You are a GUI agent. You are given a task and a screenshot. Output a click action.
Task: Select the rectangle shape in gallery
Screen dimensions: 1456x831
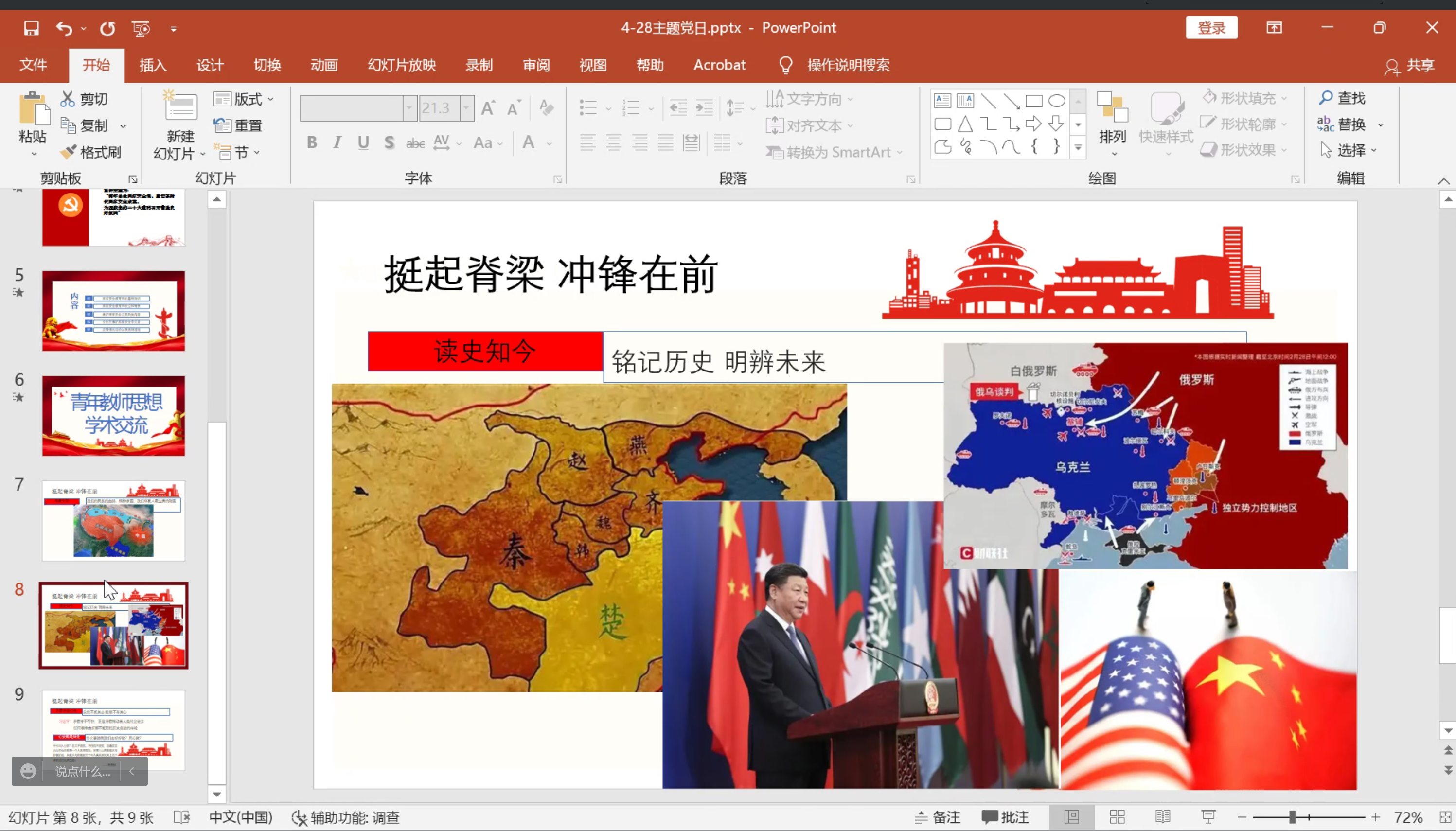tap(1033, 101)
